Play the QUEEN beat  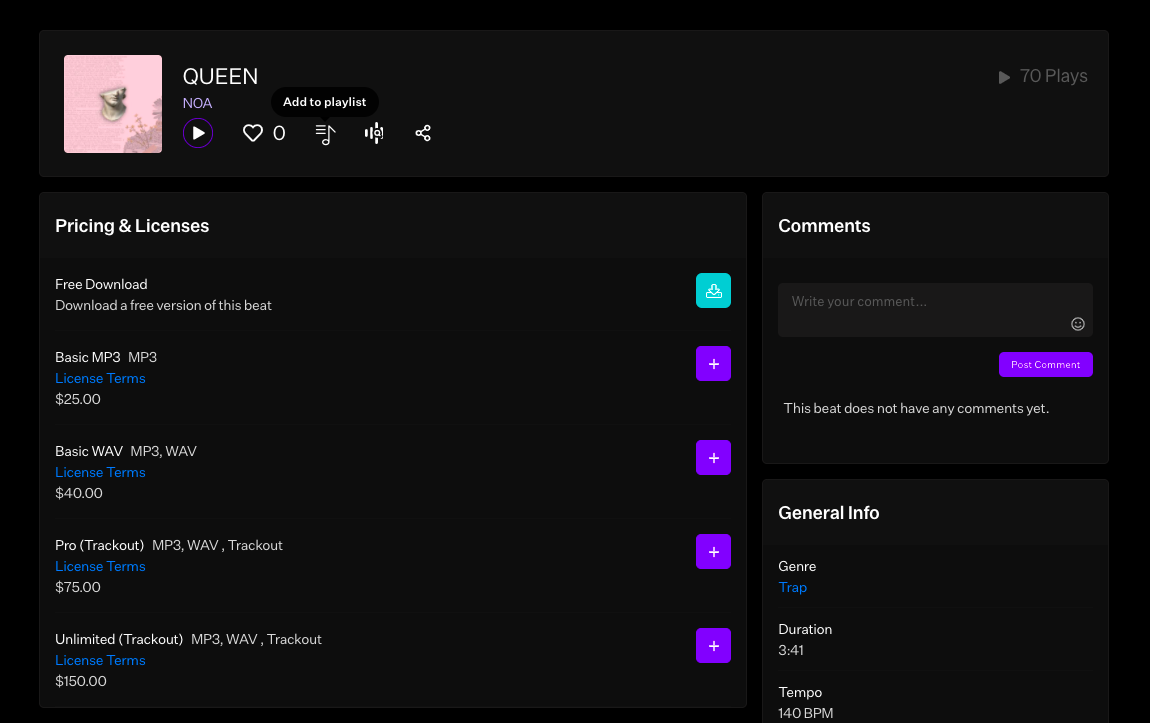point(198,133)
